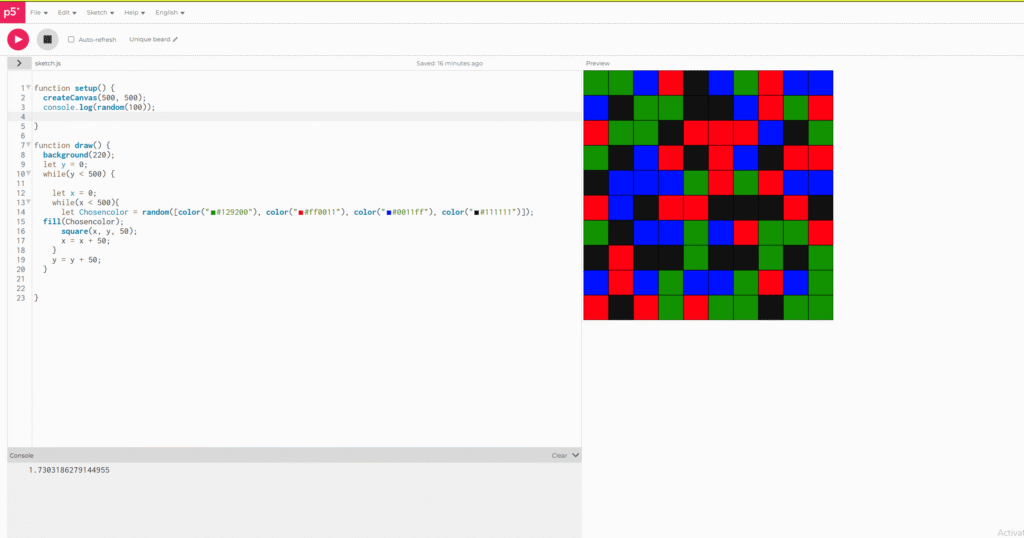Enable the Auto-refresh checkbox

(x=71, y=40)
